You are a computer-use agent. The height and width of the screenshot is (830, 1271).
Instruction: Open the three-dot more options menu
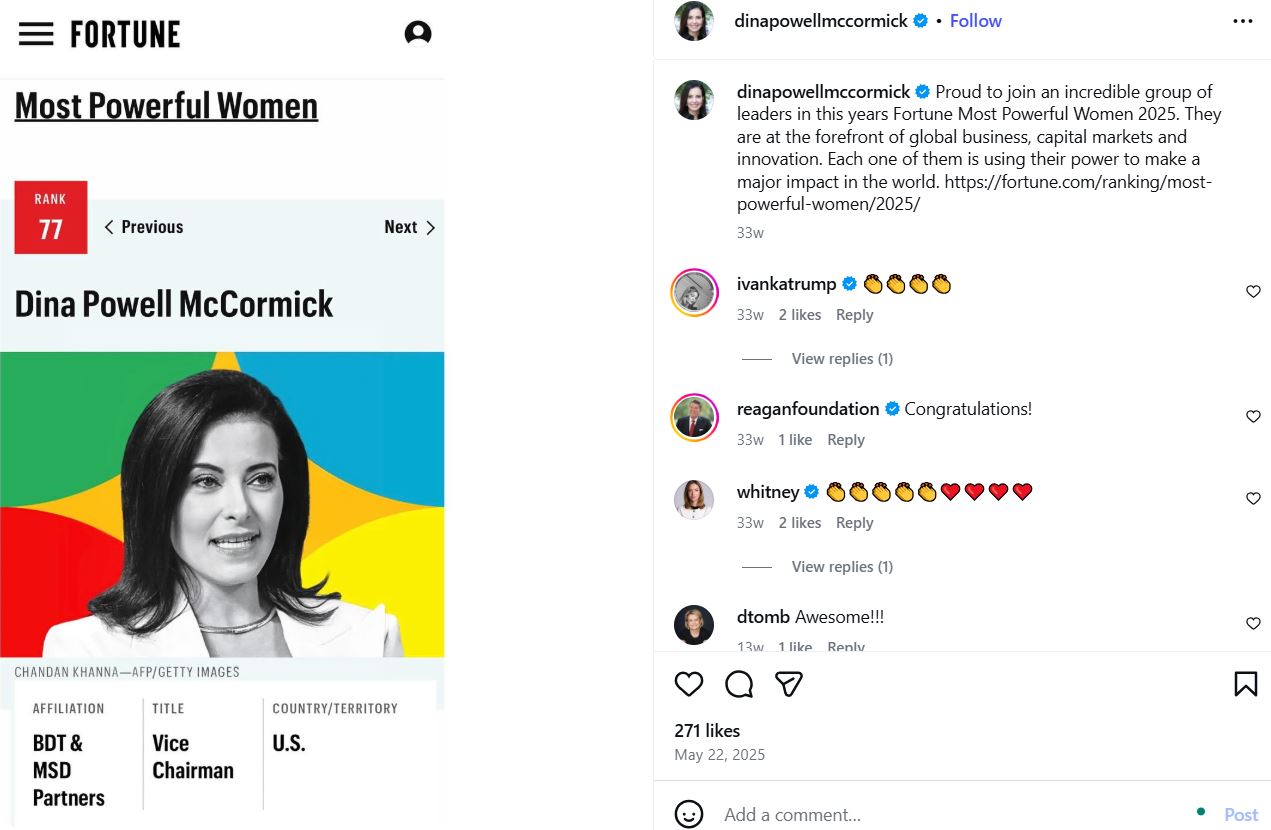point(1243,21)
